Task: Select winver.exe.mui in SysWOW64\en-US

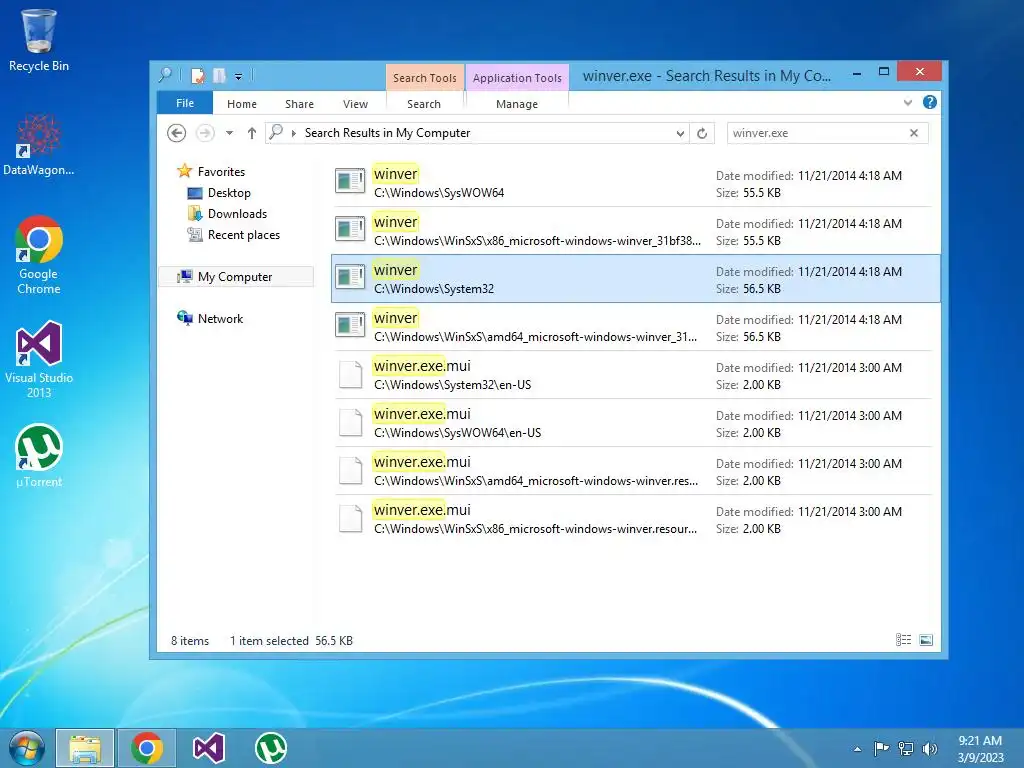Action: (x=633, y=423)
